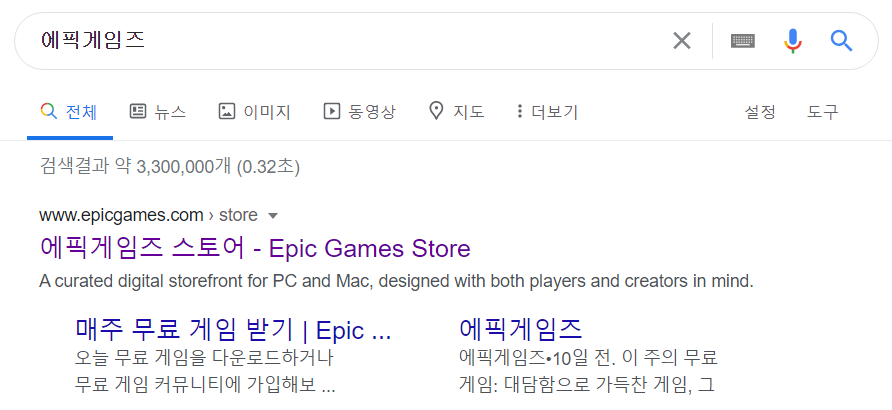Open the 설정 menu
Viewport: 892px width, 410px height.
point(760,112)
